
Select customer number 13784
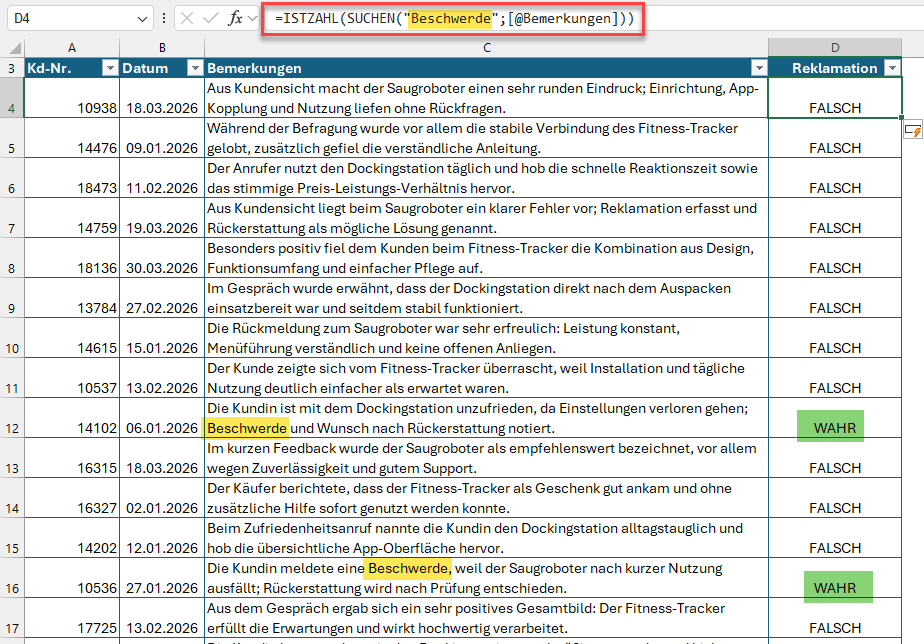tap(72, 298)
